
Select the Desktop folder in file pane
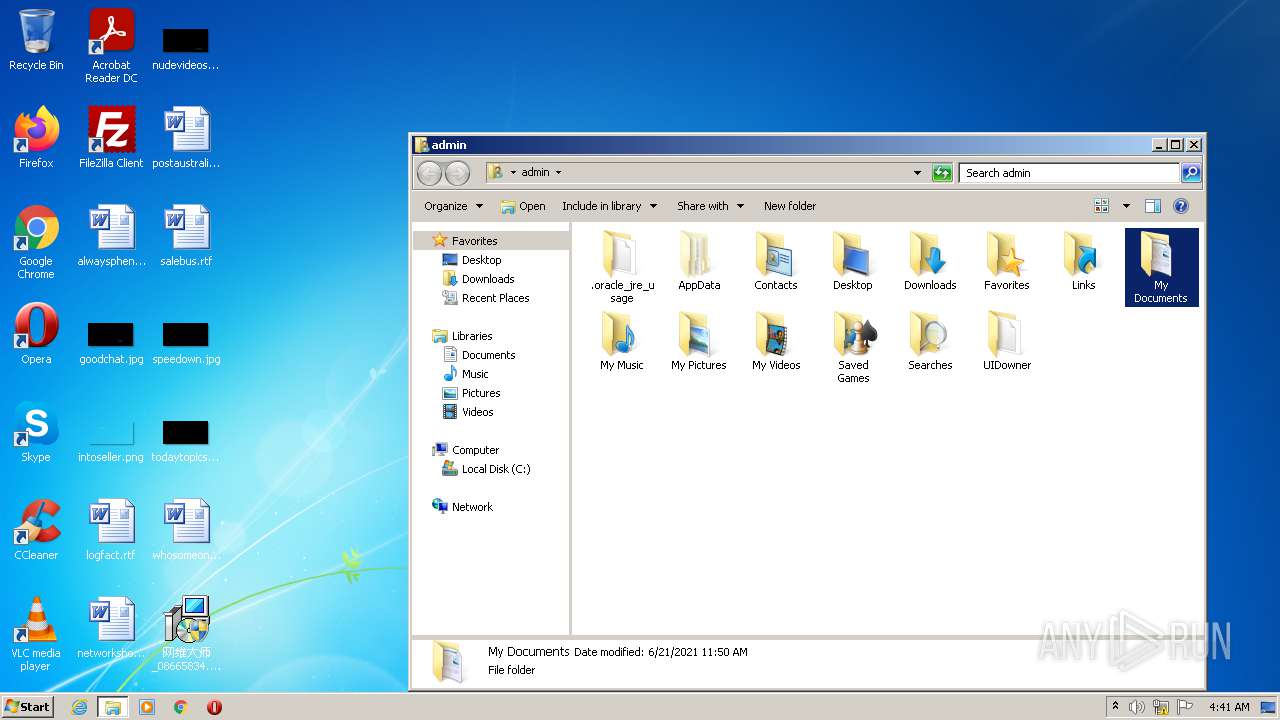(x=853, y=262)
